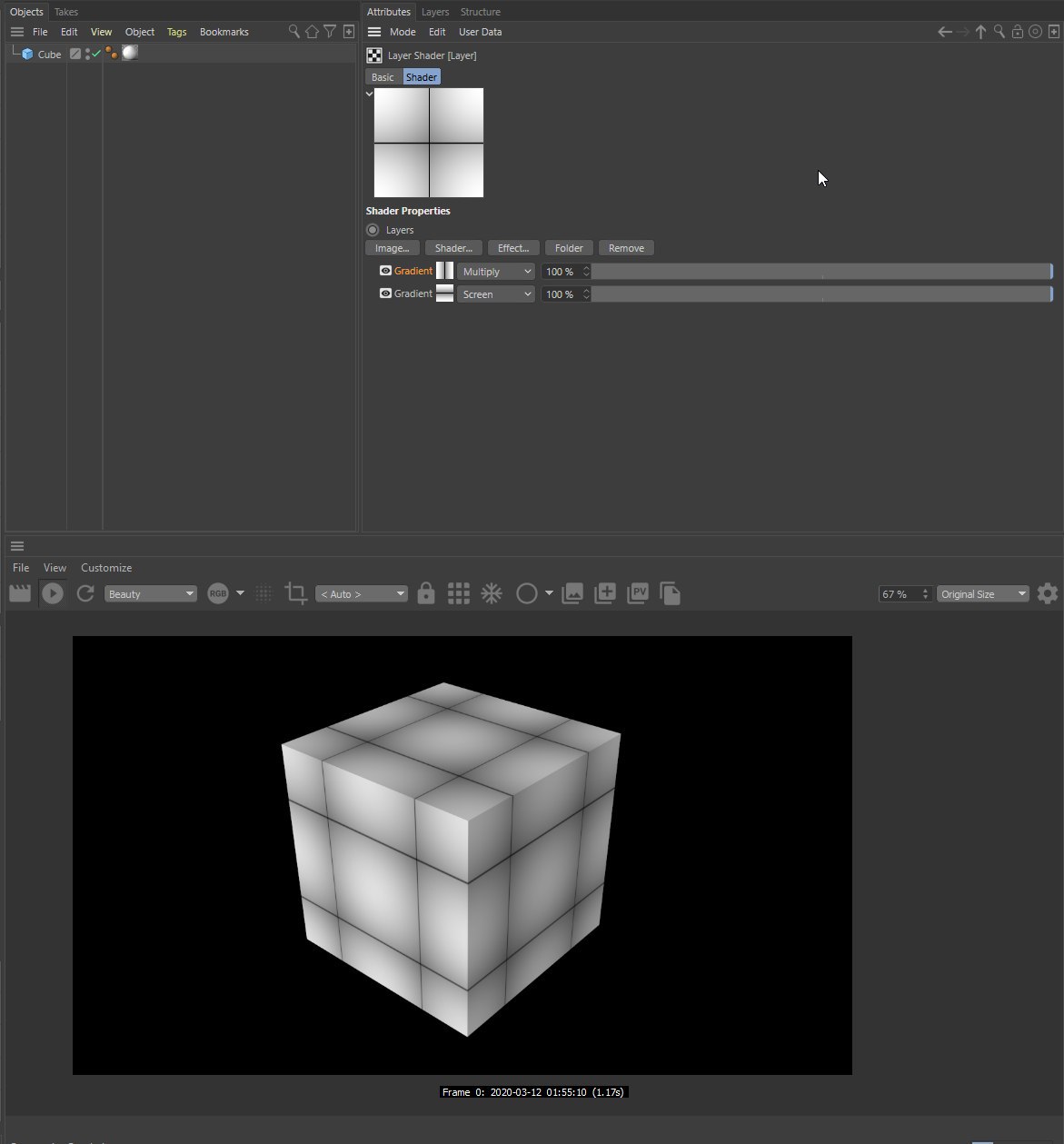Toggle visibility of Screen gradient layer

click(385, 293)
